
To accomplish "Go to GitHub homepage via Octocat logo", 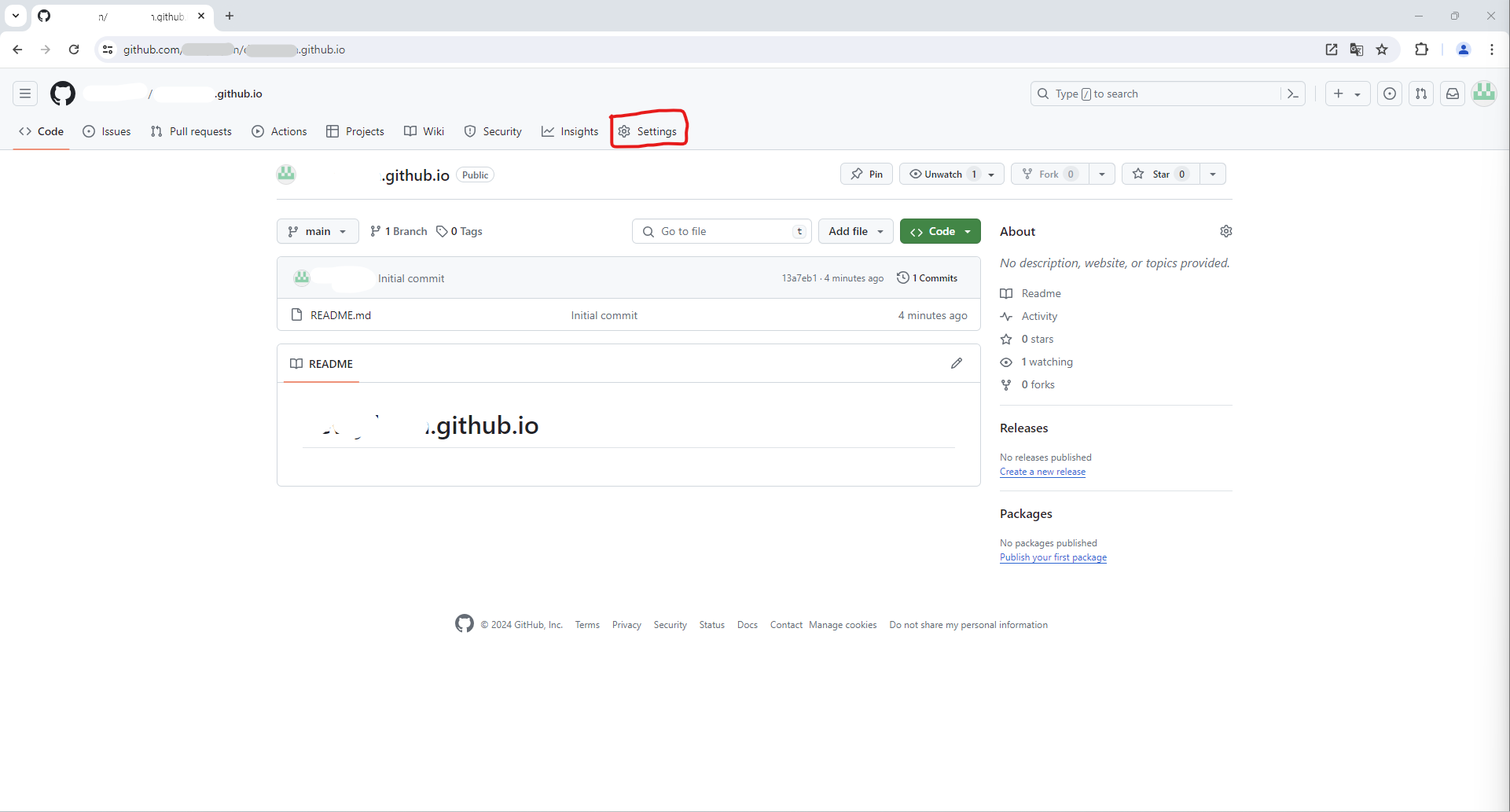I will 63,94.
